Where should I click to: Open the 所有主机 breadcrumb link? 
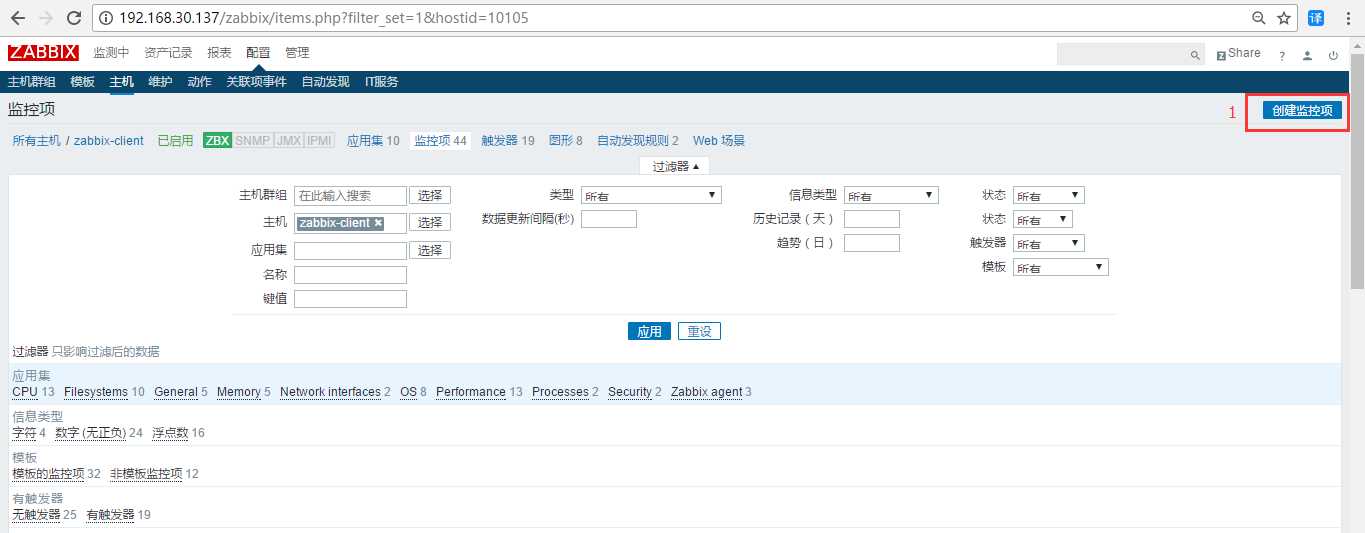(36, 141)
